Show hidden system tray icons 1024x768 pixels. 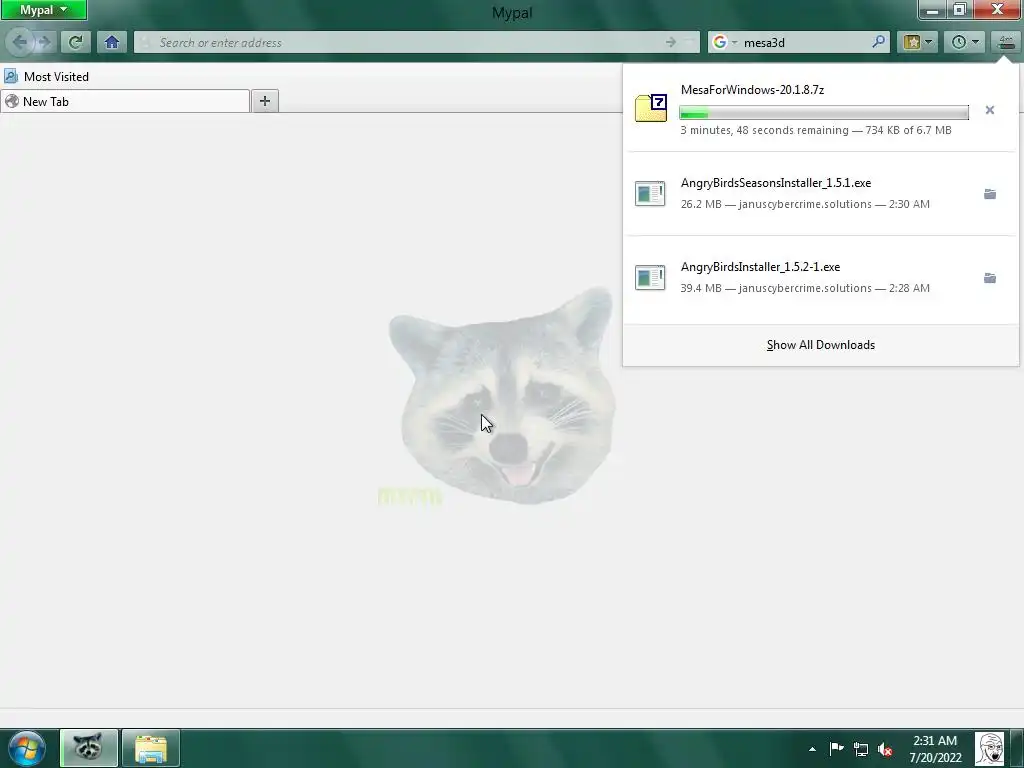point(812,749)
